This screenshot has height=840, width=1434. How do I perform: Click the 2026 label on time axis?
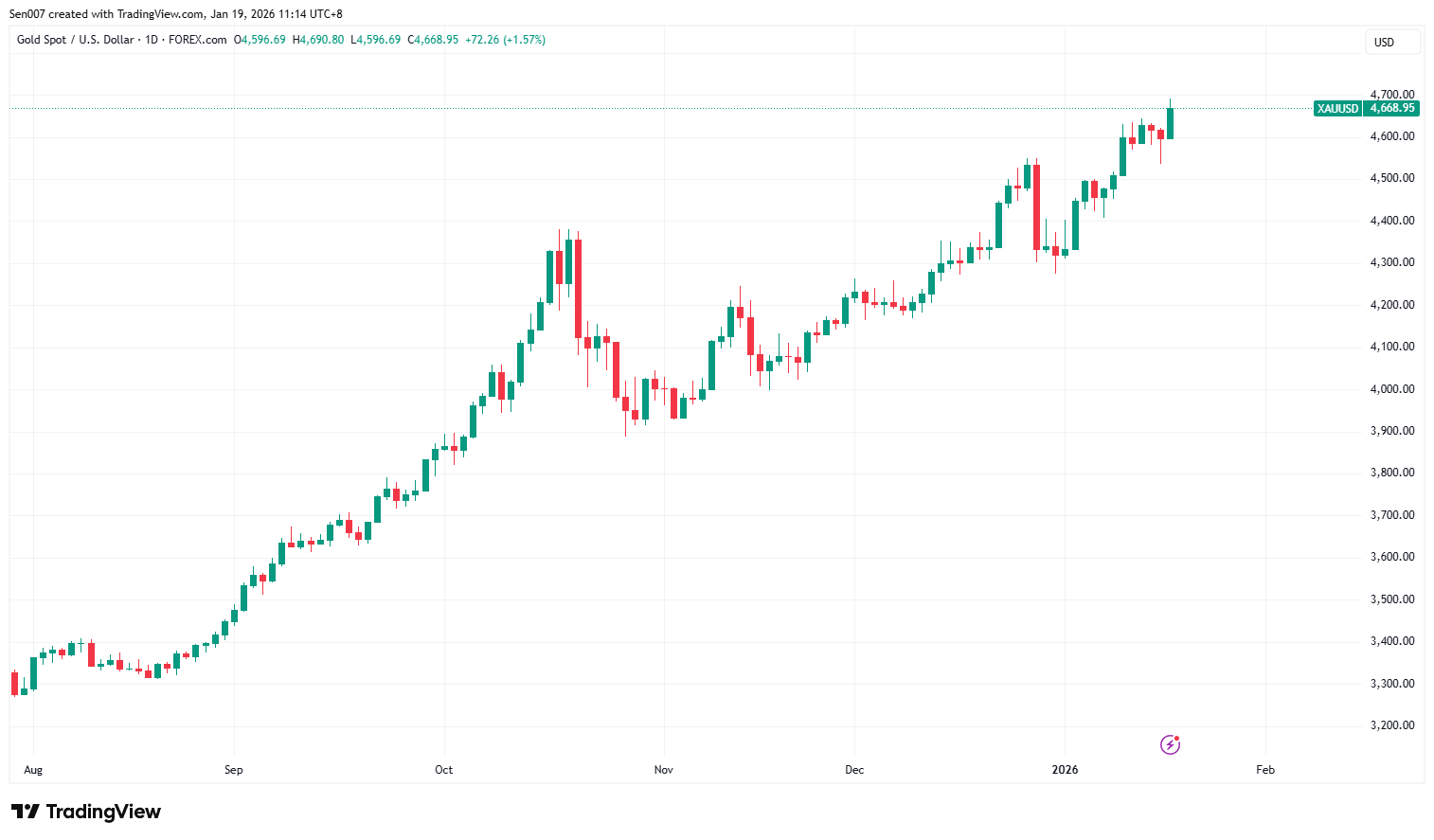pyautogui.click(x=1065, y=770)
